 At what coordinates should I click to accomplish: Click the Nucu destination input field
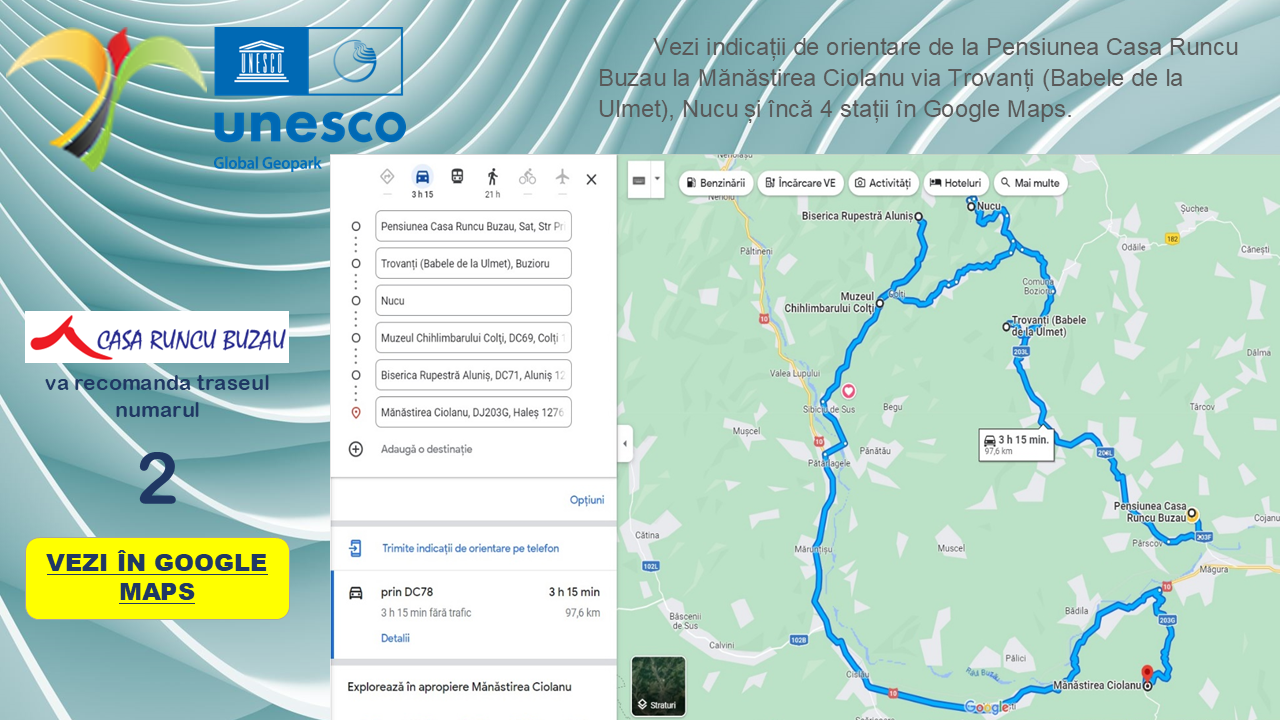(473, 300)
